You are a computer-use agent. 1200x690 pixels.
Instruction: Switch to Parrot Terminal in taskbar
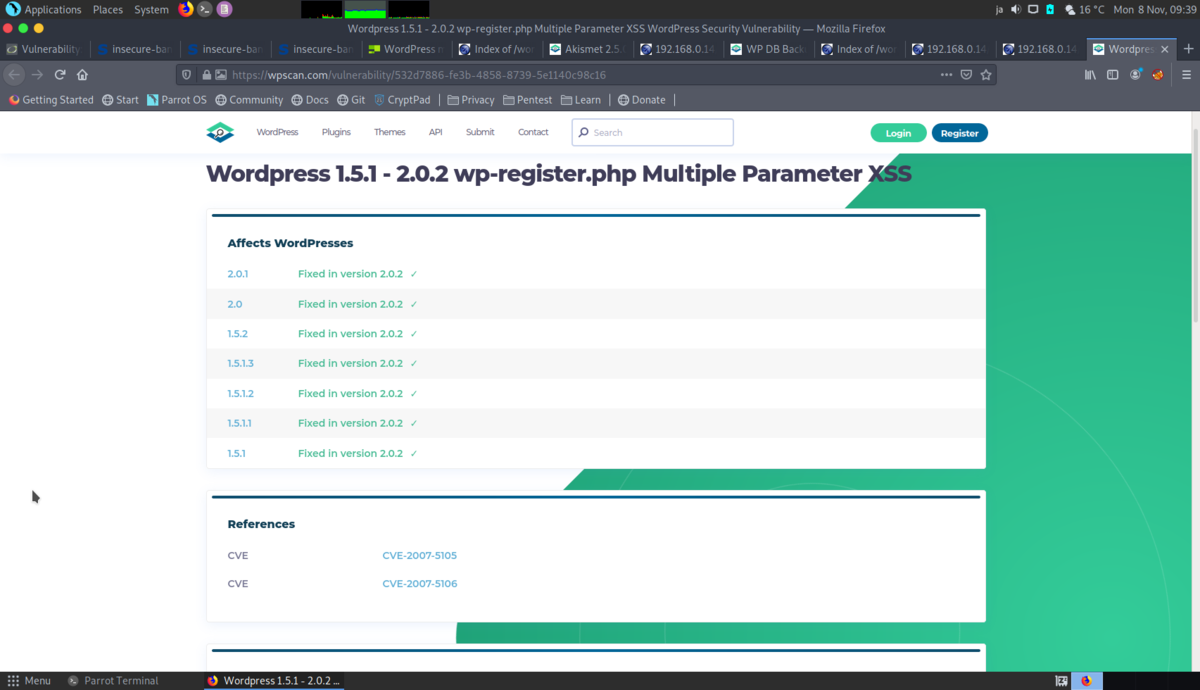point(113,681)
